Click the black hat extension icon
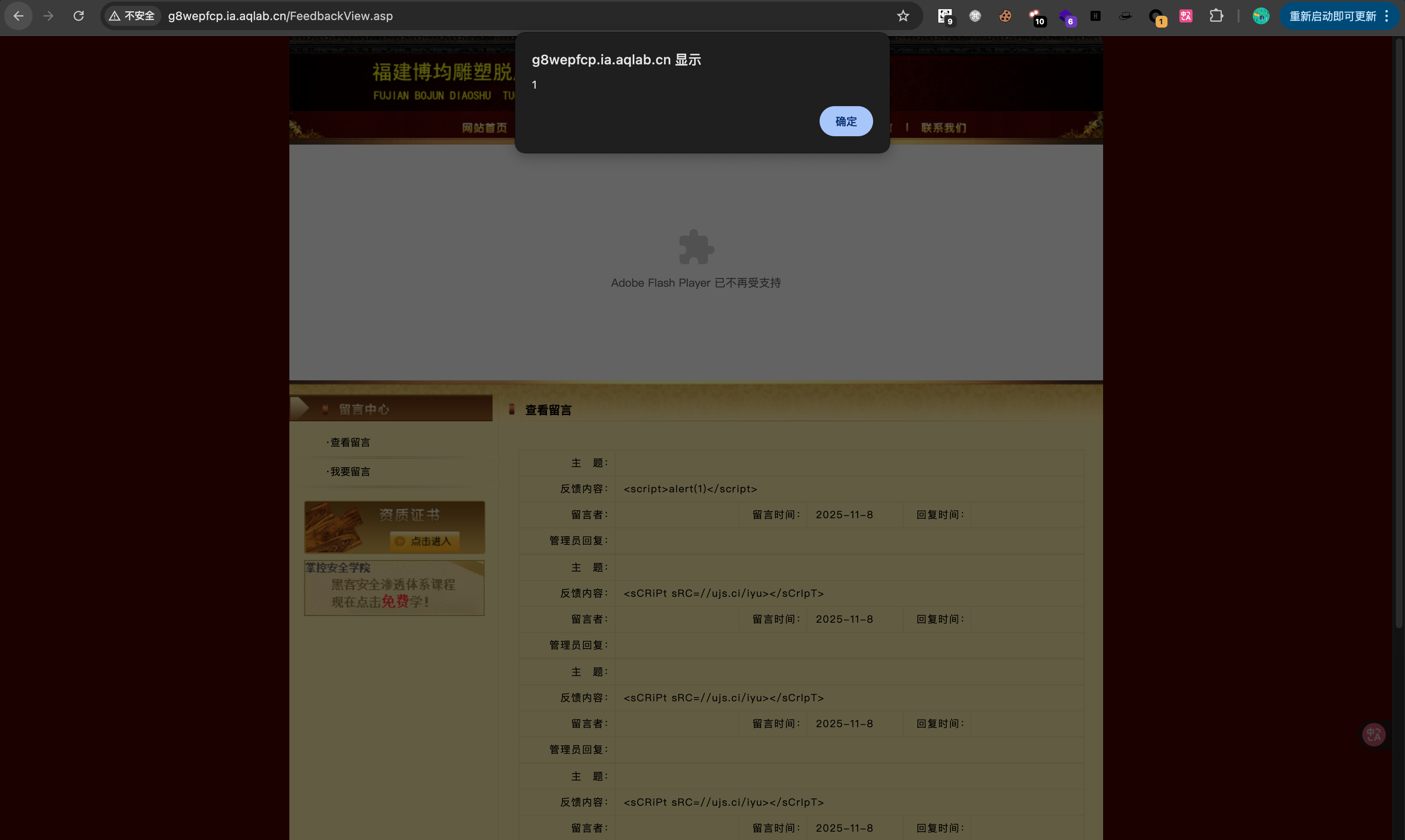 (1125, 16)
